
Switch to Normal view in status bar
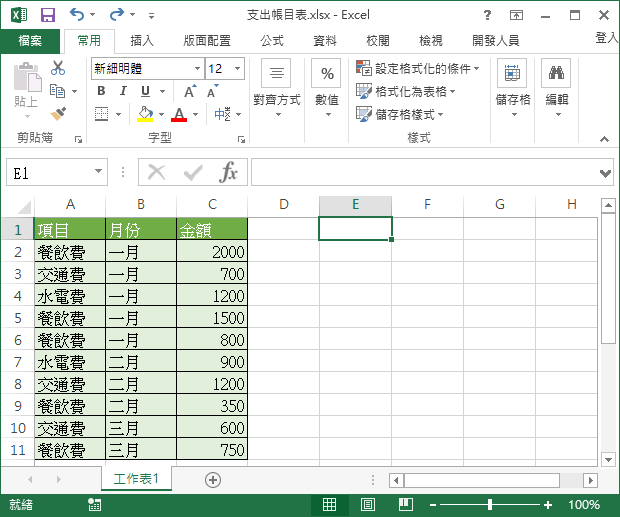[329, 505]
